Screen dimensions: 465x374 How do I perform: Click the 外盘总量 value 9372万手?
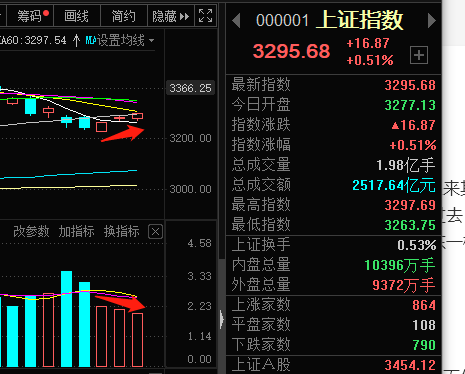(404, 285)
